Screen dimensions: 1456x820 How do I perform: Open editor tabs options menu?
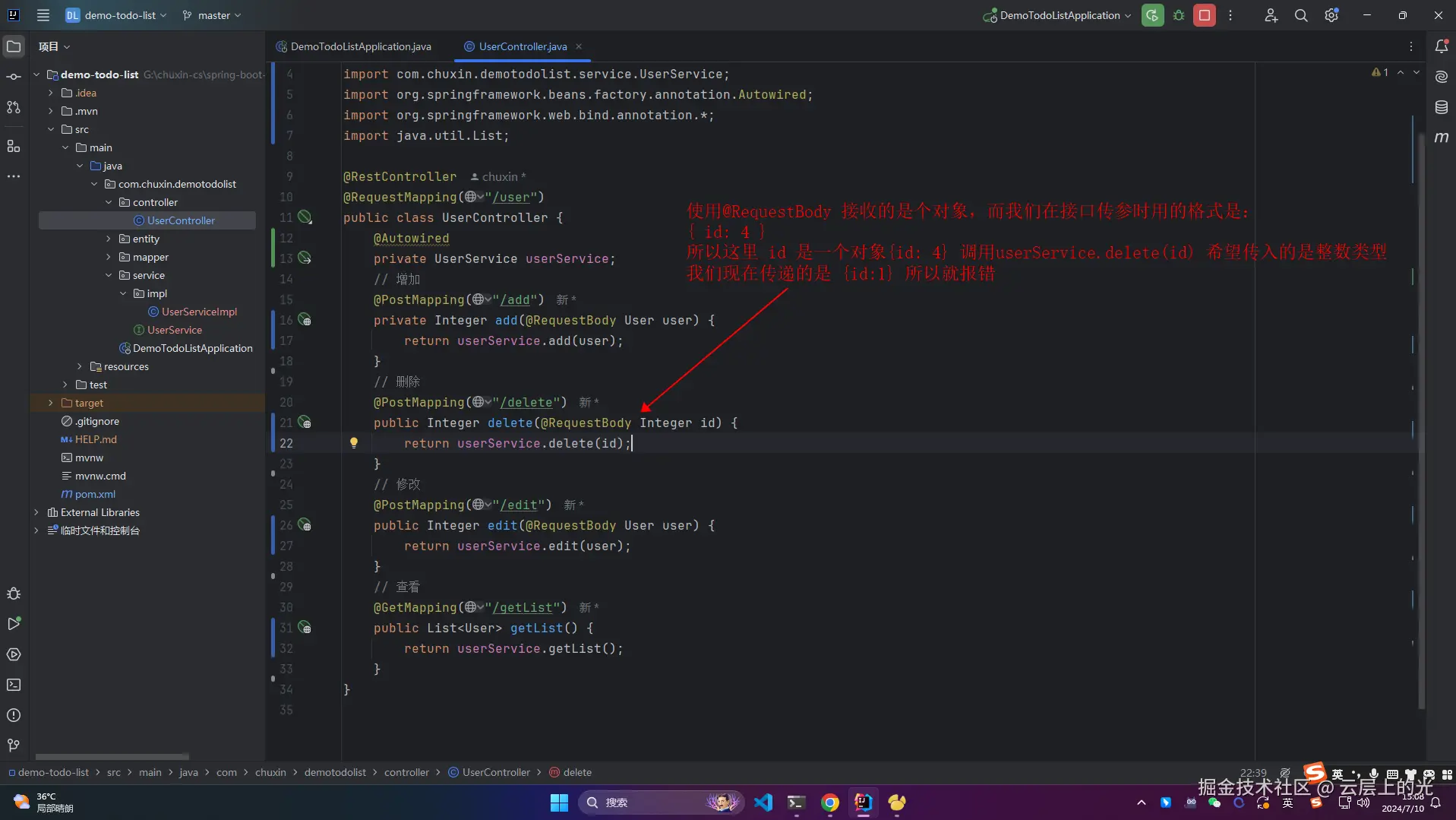coord(1411,46)
